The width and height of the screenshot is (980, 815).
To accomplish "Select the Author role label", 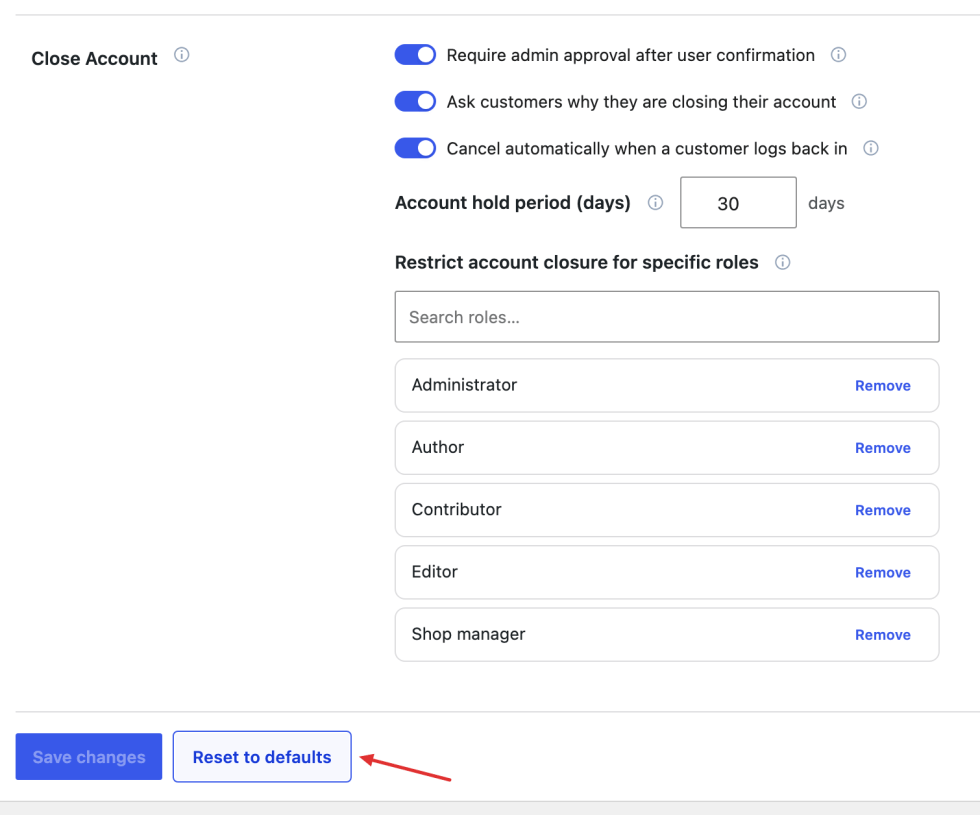I will [x=438, y=448].
